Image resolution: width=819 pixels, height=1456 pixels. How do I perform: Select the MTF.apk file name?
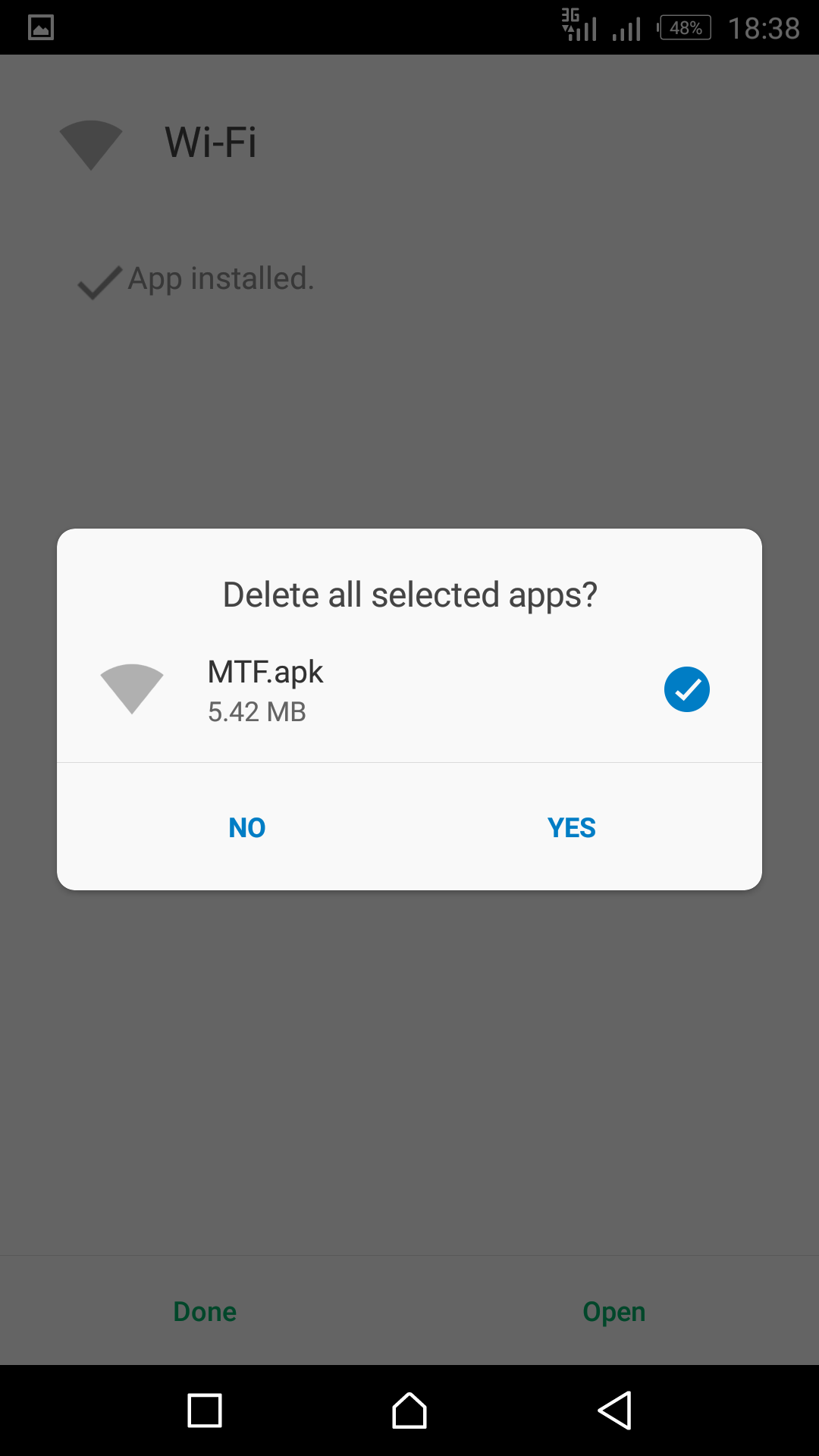(265, 672)
